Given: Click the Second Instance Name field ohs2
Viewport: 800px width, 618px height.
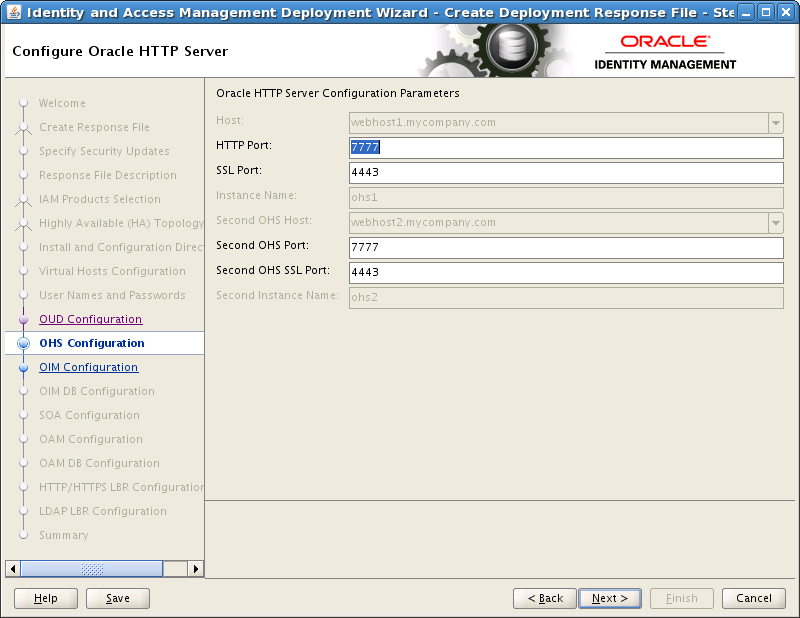Looking at the screenshot, I should coord(566,298).
